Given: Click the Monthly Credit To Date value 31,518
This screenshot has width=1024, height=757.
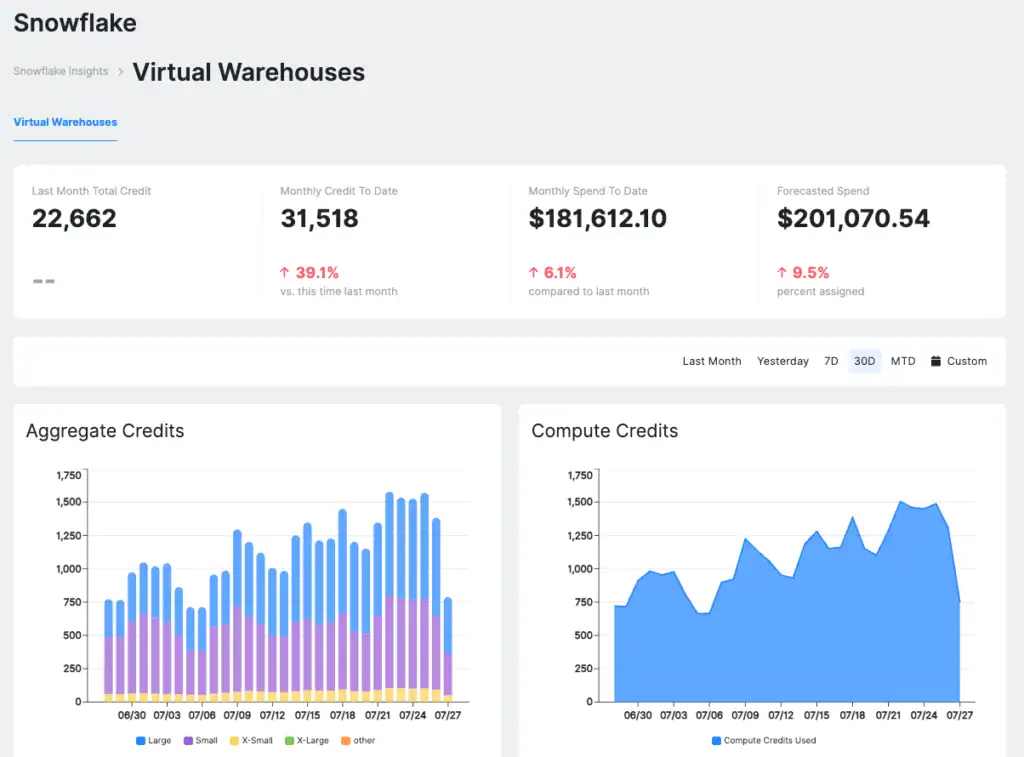Looking at the screenshot, I should click(x=319, y=218).
